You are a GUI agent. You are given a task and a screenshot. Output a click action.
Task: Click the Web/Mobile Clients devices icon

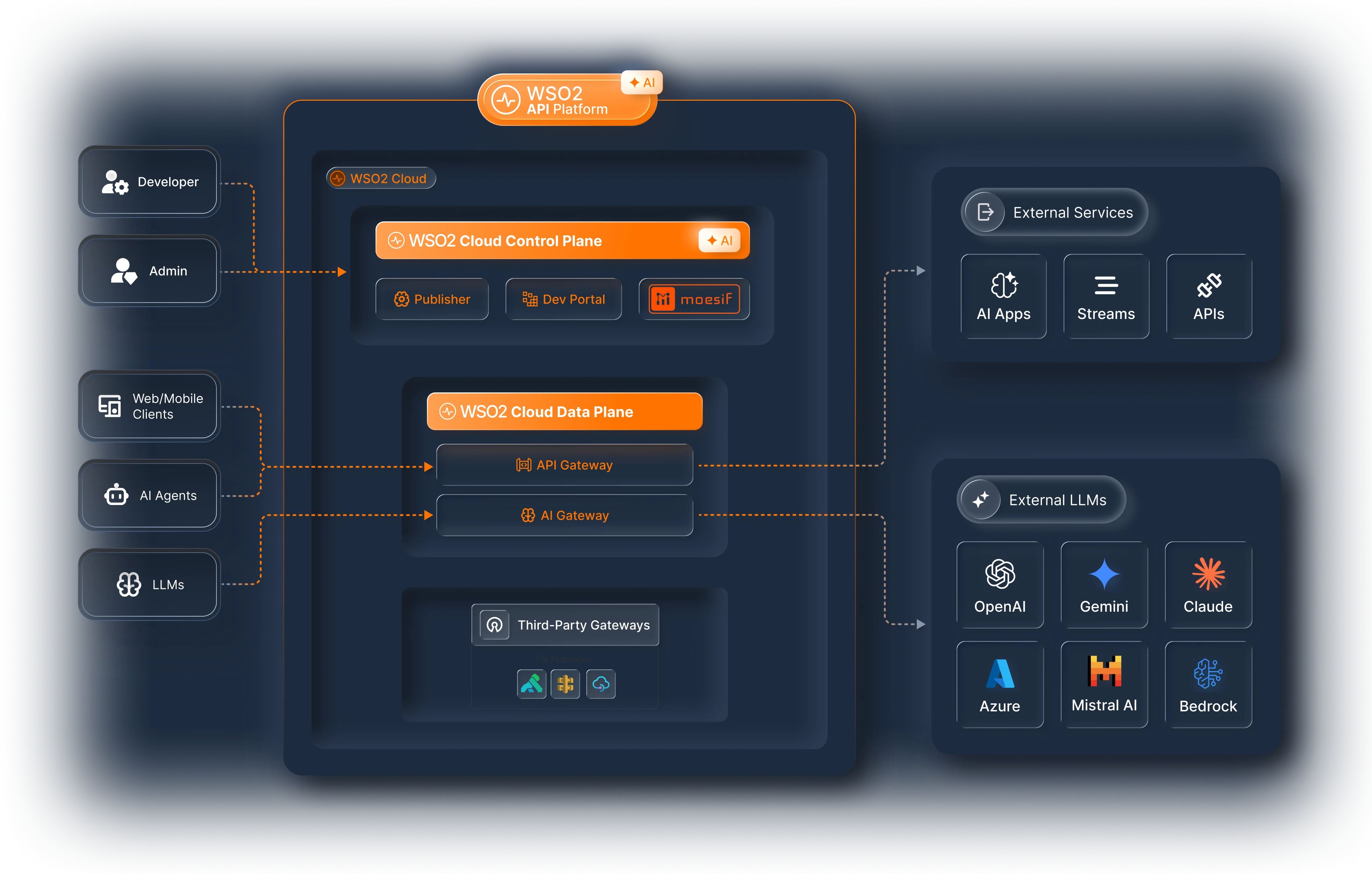[109, 406]
